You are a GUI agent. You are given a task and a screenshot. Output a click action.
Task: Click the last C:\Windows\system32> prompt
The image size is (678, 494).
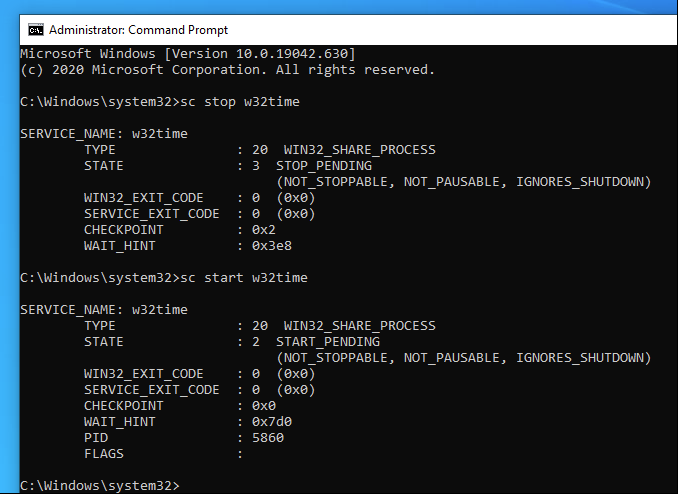pyautogui.click(x=99, y=486)
